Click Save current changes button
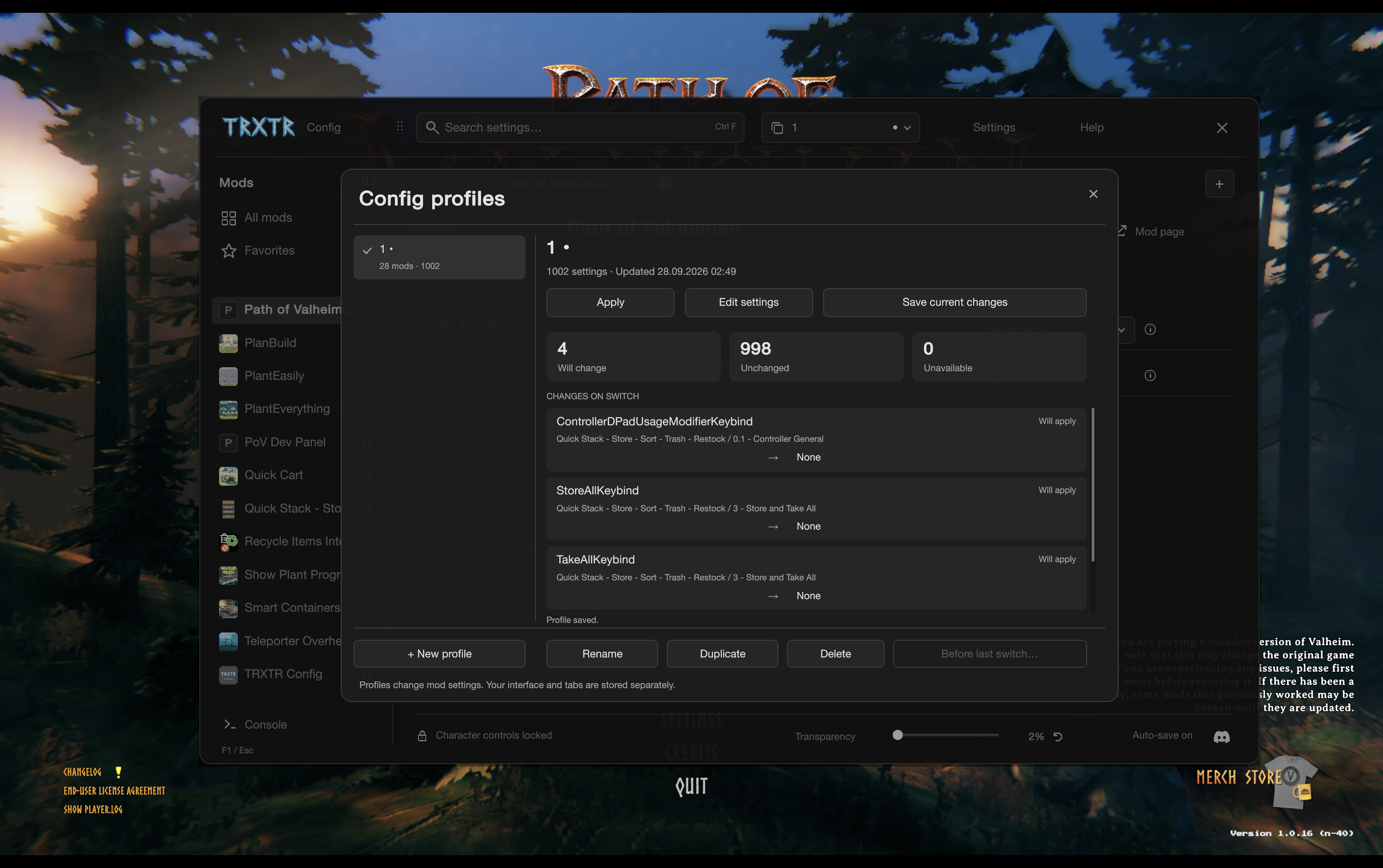Viewport: 1383px width, 868px height. pos(955,303)
